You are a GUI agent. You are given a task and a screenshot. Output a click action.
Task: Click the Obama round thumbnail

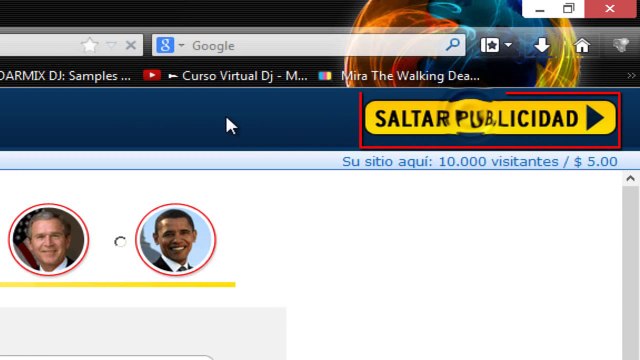tap(176, 240)
